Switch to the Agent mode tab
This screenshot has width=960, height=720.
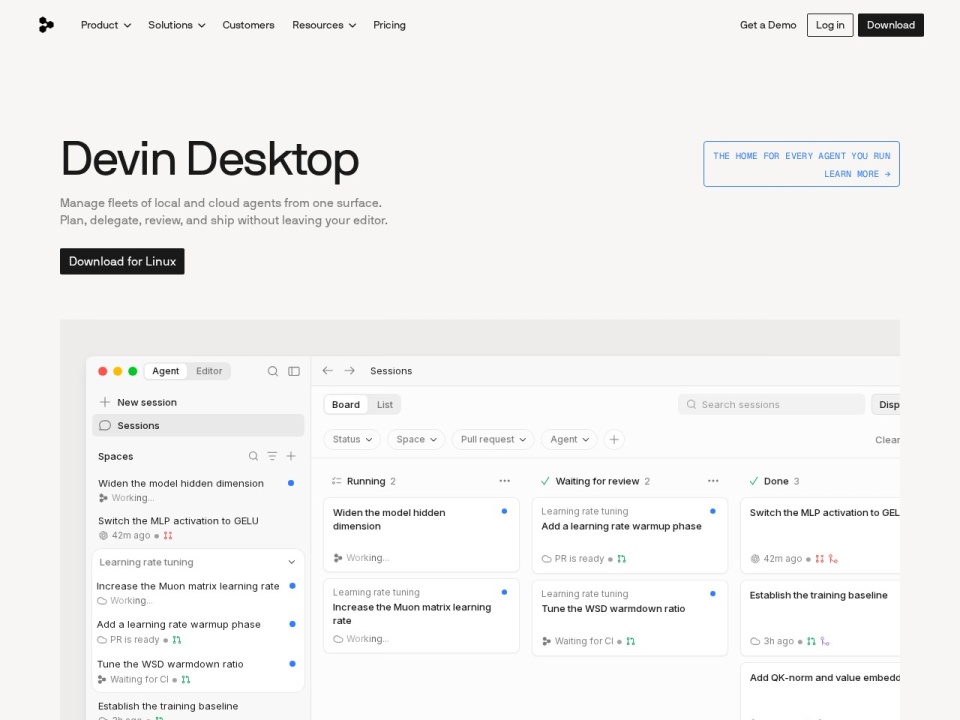pyautogui.click(x=165, y=371)
